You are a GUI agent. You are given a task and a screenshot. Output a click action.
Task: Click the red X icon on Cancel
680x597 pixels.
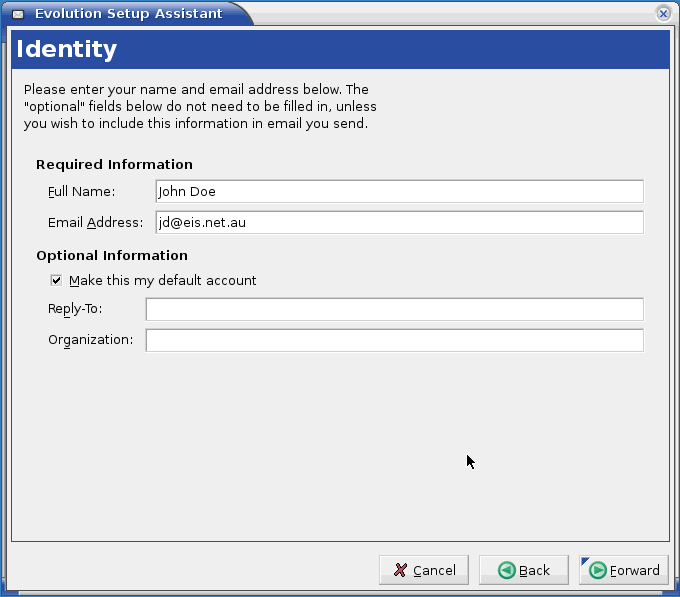tap(400, 570)
